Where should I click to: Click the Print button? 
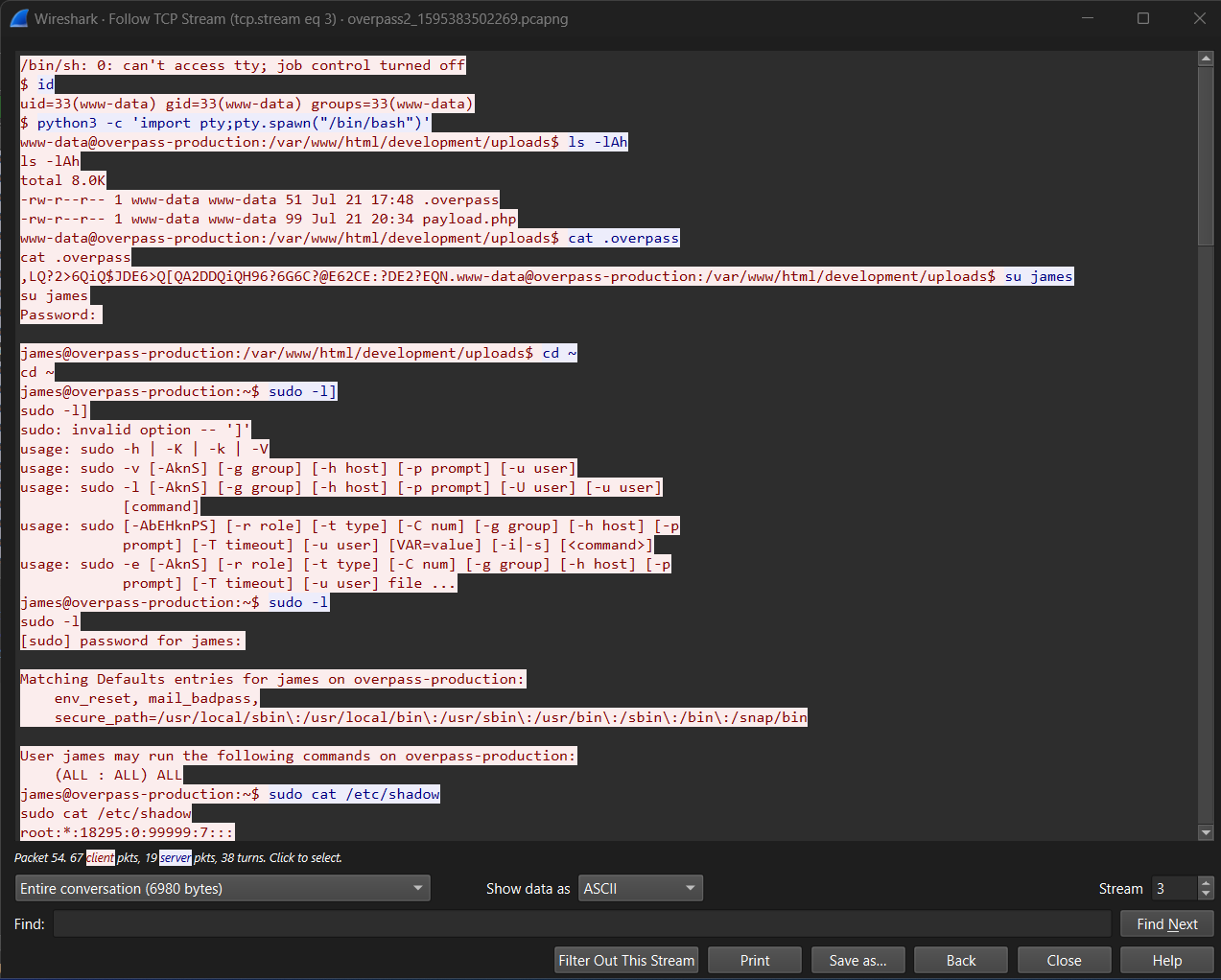pyautogui.click(x=755, y=961)
